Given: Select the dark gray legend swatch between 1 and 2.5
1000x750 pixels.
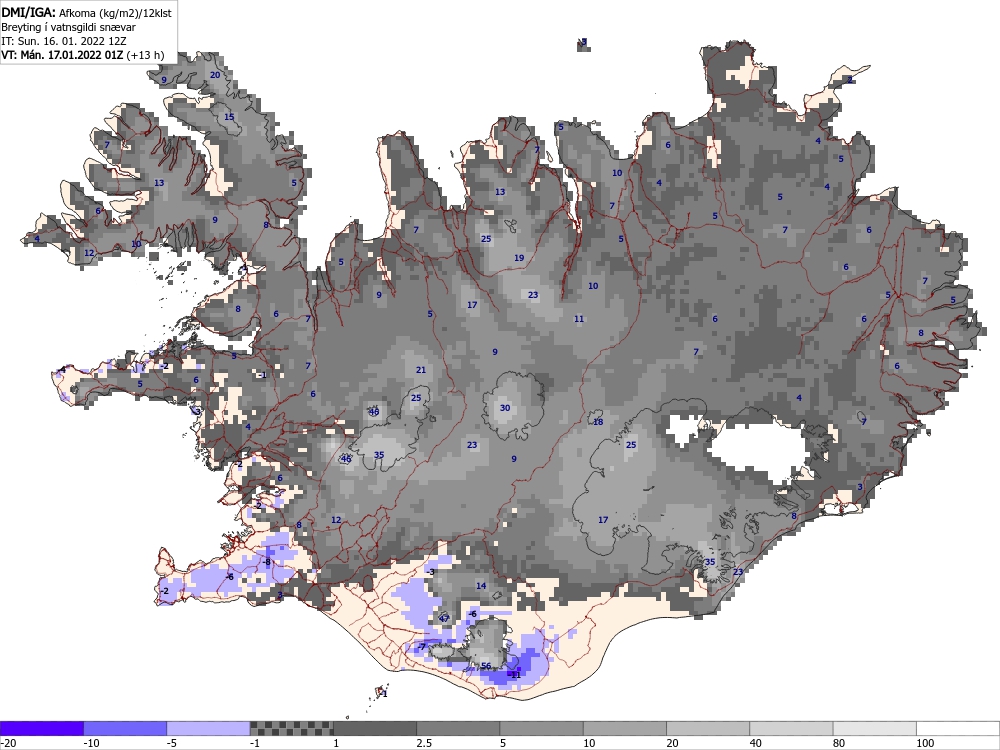Looking at the screenshot, I should pos(375,728).
